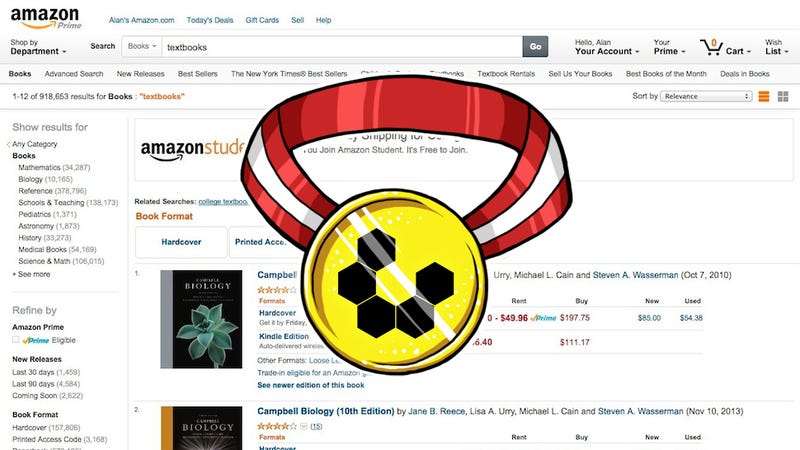800x450 pixels.
Task: Open the shopping cart icon
Action: click(x=711, y=47)
